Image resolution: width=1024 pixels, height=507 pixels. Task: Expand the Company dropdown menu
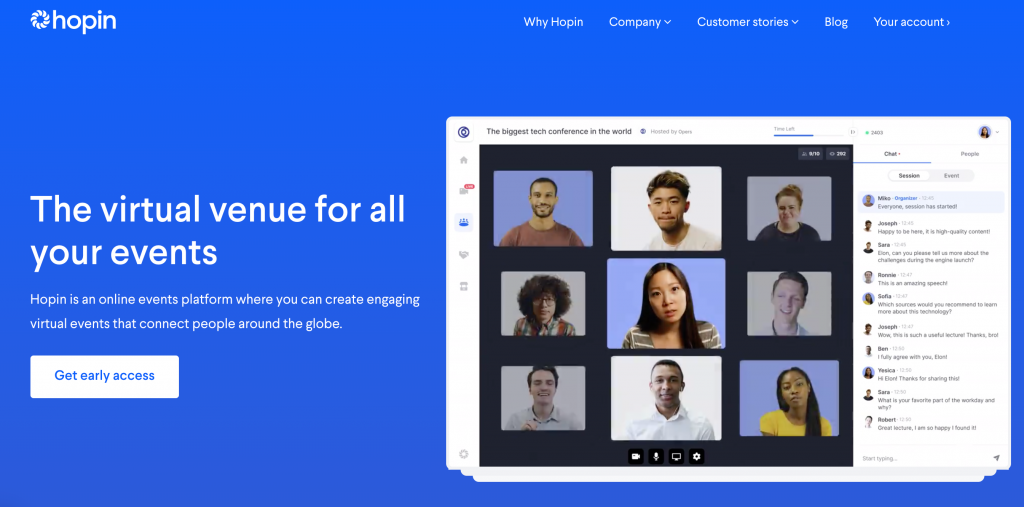click(640, 22)
